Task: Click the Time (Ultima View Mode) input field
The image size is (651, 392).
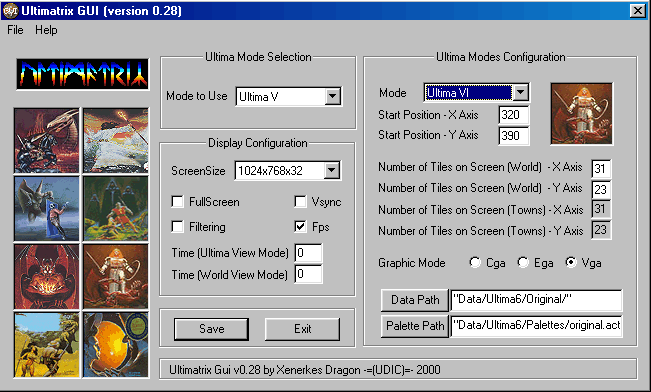Action: [x=308, y=253]
